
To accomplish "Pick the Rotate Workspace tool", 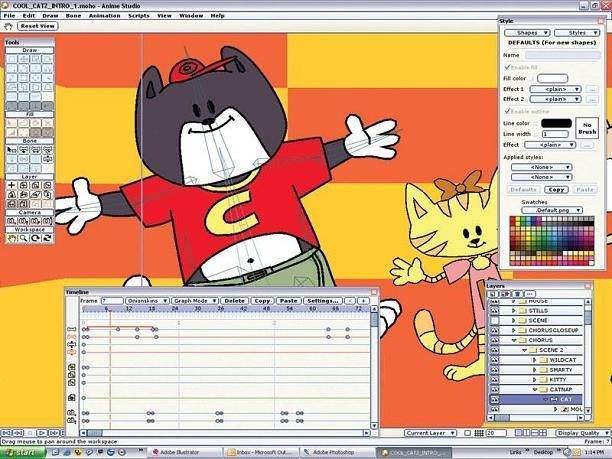I will 36,238.
